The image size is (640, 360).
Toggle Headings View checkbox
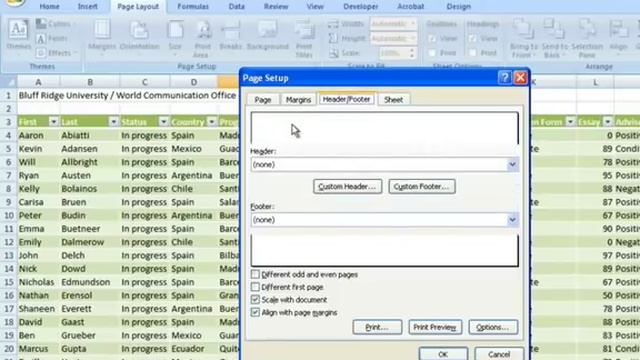click(x=473, y=38)
